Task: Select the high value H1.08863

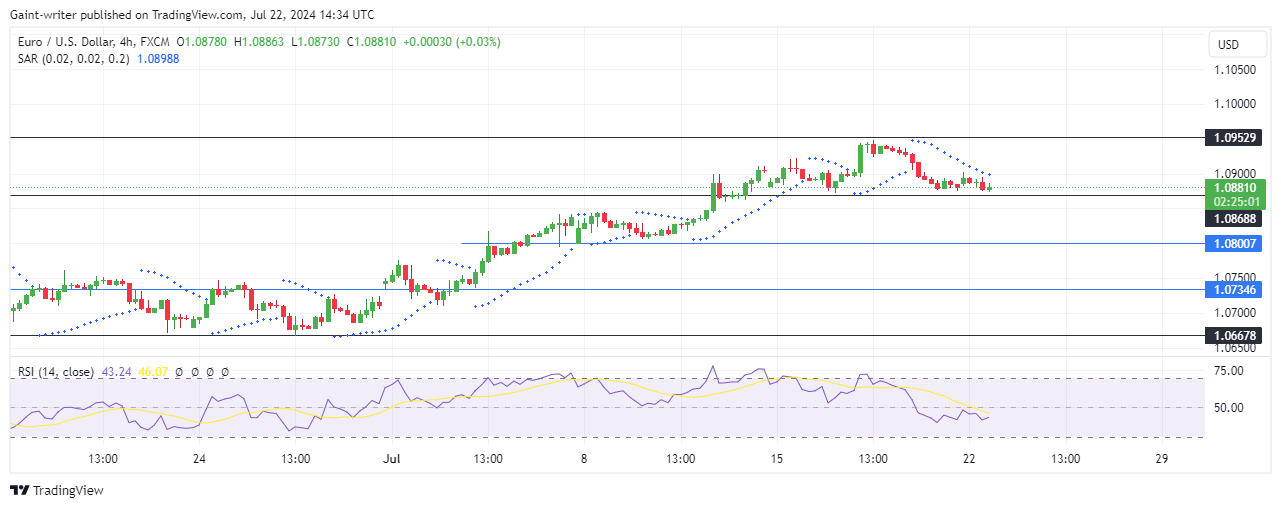Action: [x=259, y=42]
